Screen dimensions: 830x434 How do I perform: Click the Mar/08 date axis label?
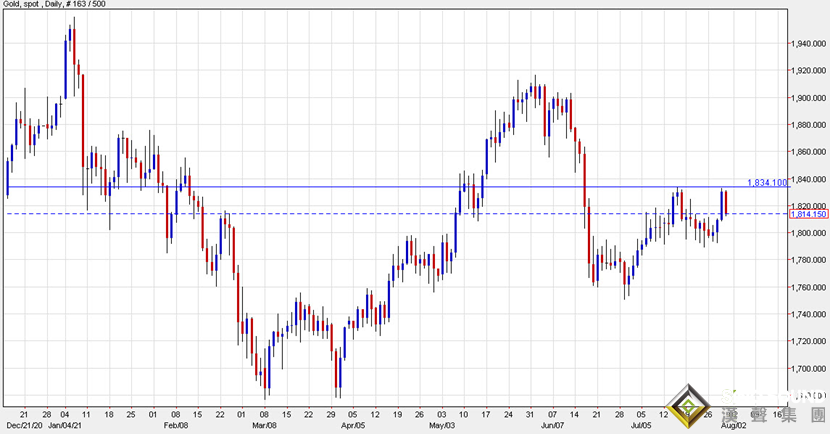pos(264,425)
